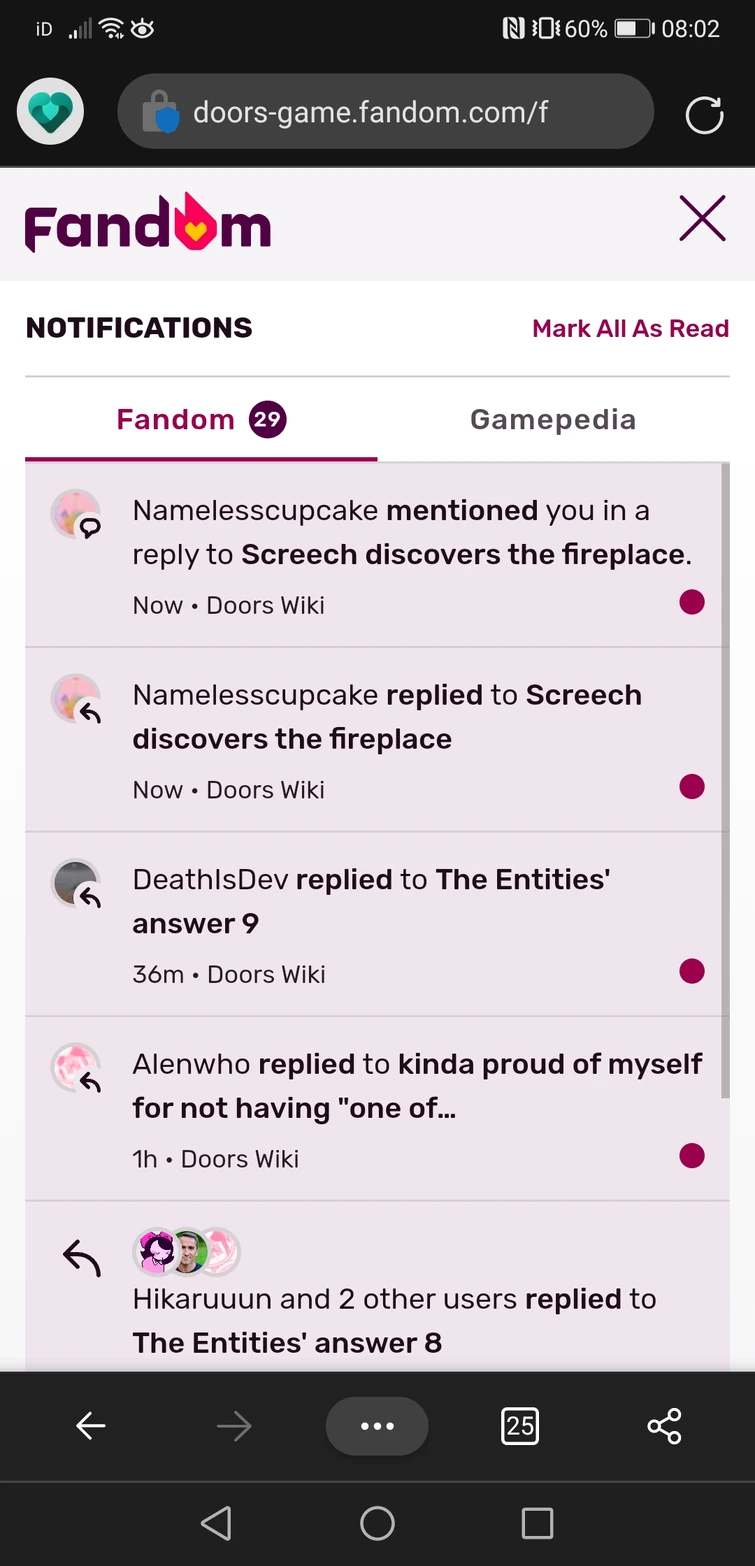
Task: Clear the unread indicator on Alenwho's reply
Action: point(691,1156)
